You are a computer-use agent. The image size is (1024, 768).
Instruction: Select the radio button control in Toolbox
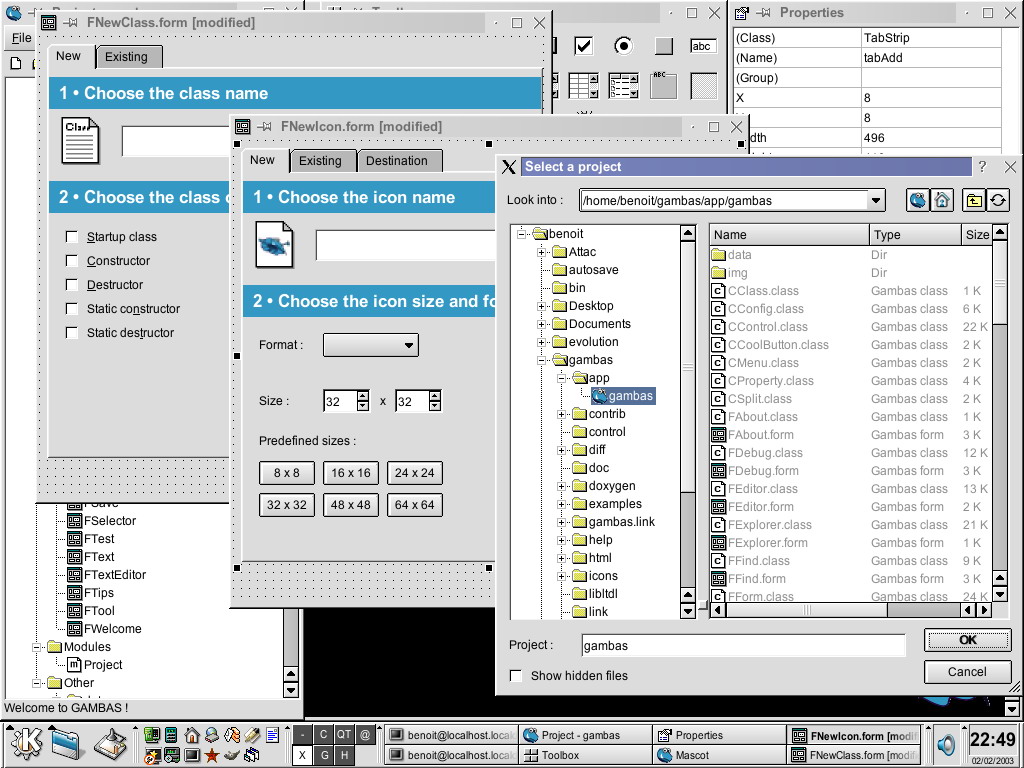click(624, 46)
